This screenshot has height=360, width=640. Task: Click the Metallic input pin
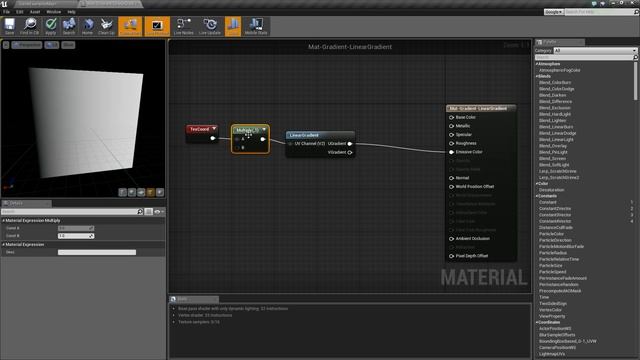[x=451, y=126]
